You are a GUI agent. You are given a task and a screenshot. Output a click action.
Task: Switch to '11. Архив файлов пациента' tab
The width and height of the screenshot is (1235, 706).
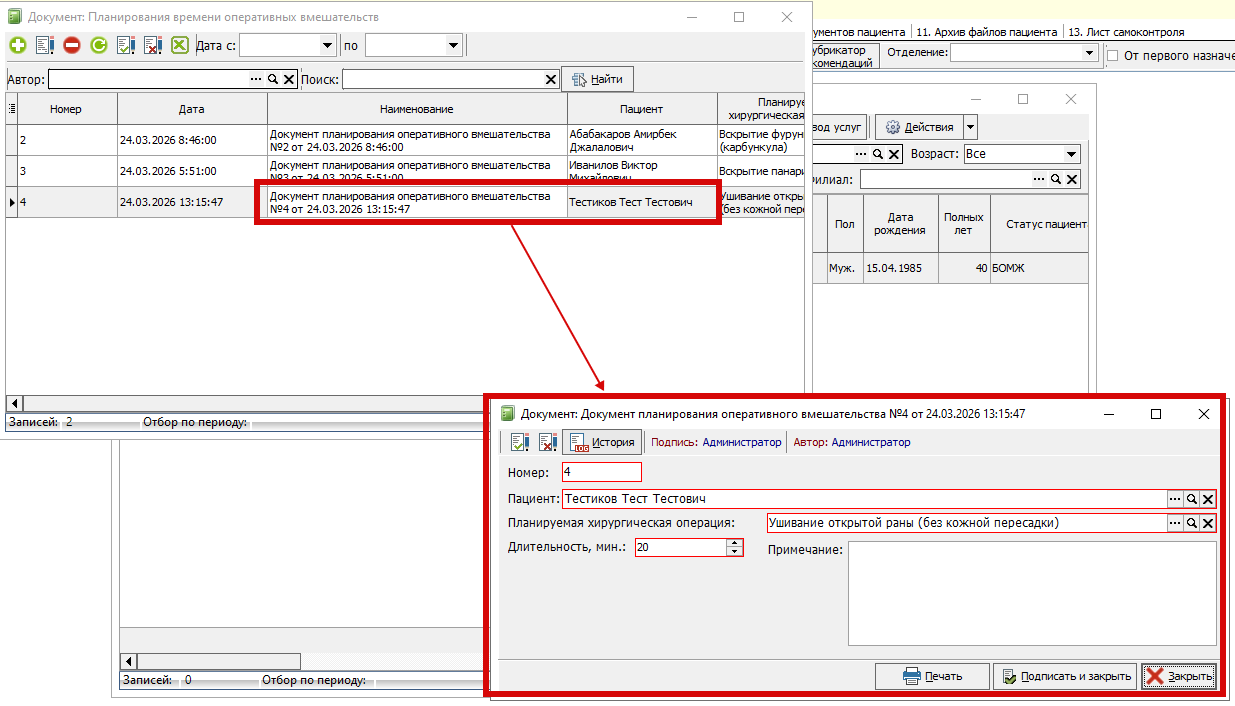pos(987,32)
